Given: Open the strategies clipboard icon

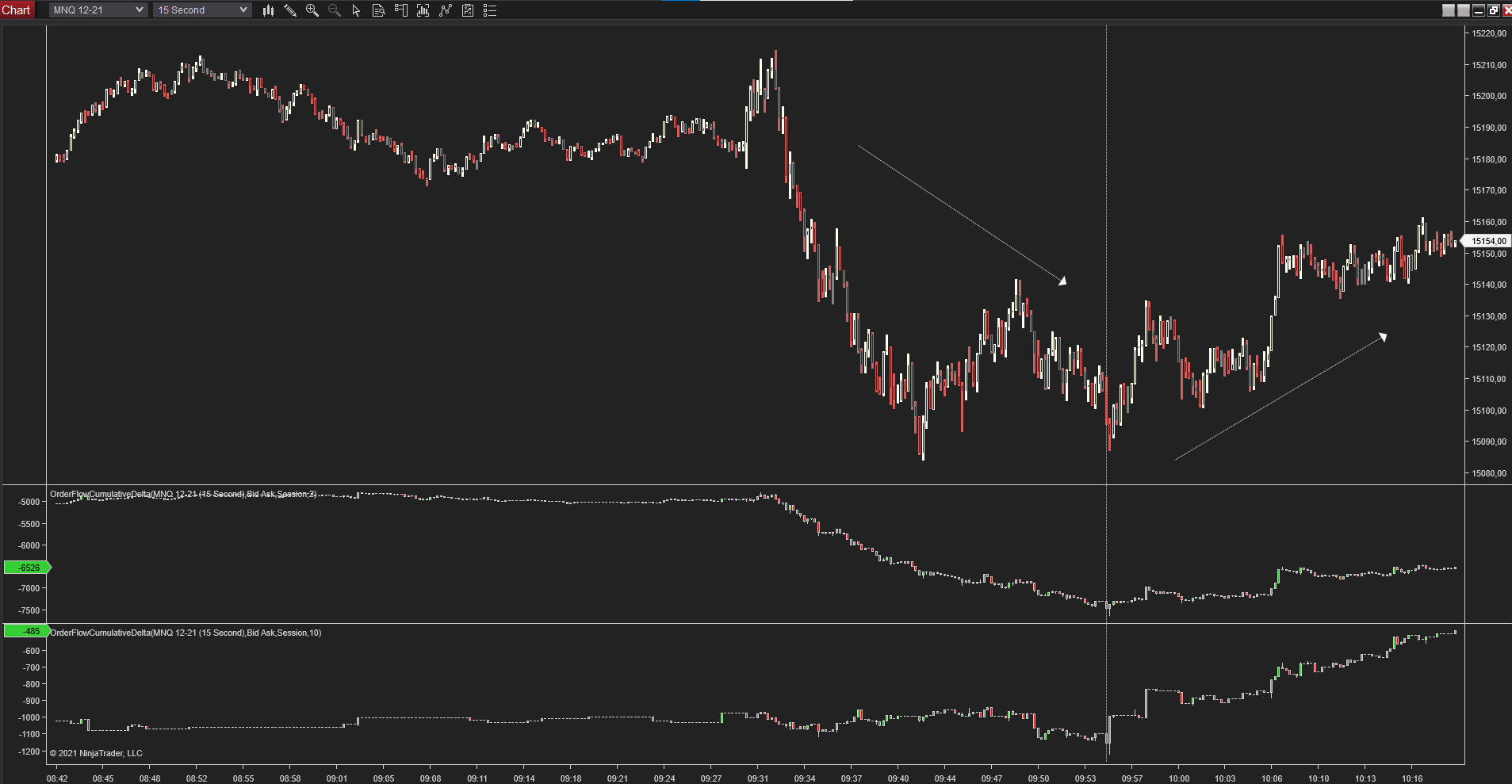Looking at the screenshot, I should click(x=468, y=10).
